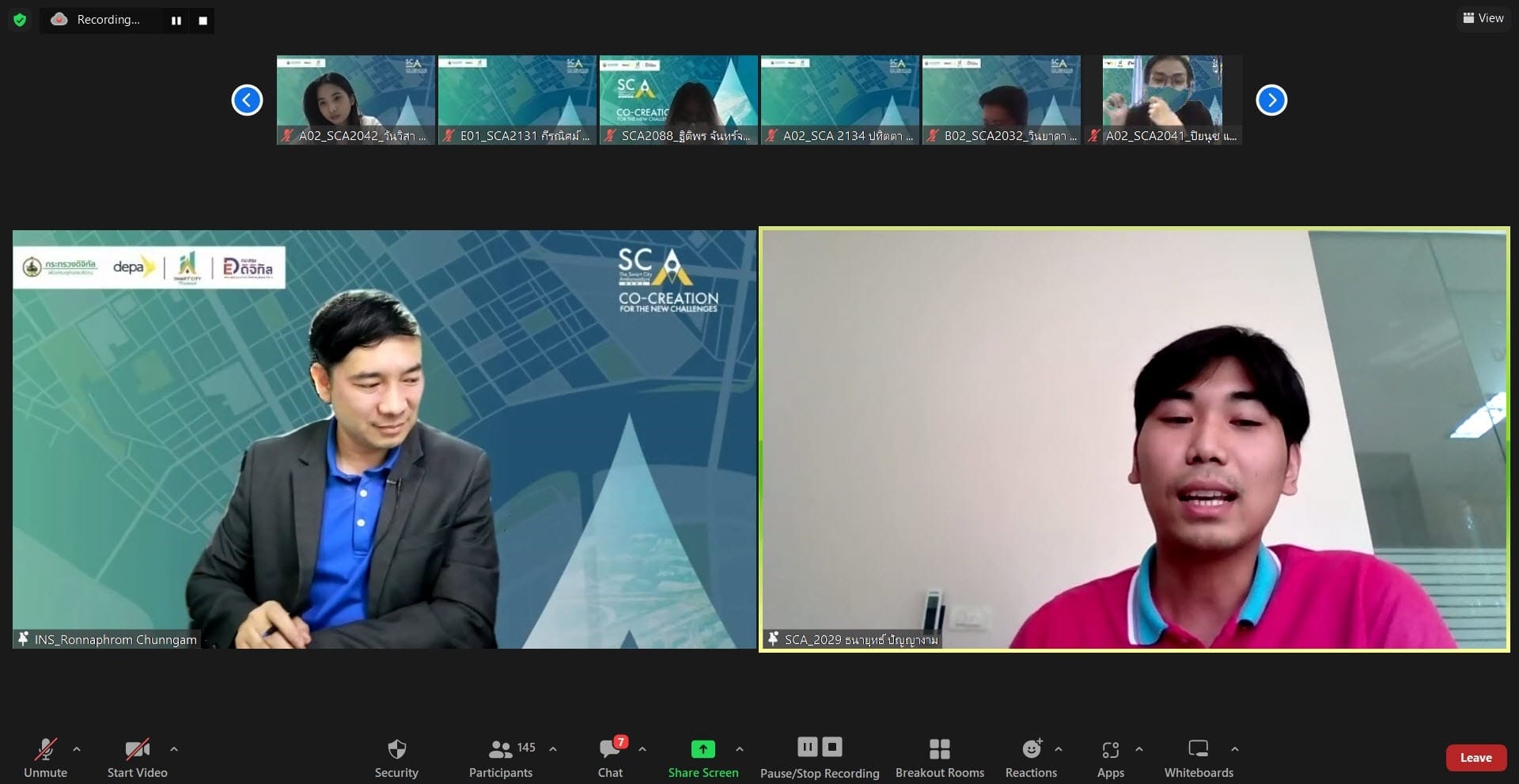
Task: Expand video options arrow beside Start Video
Action: 174,748
